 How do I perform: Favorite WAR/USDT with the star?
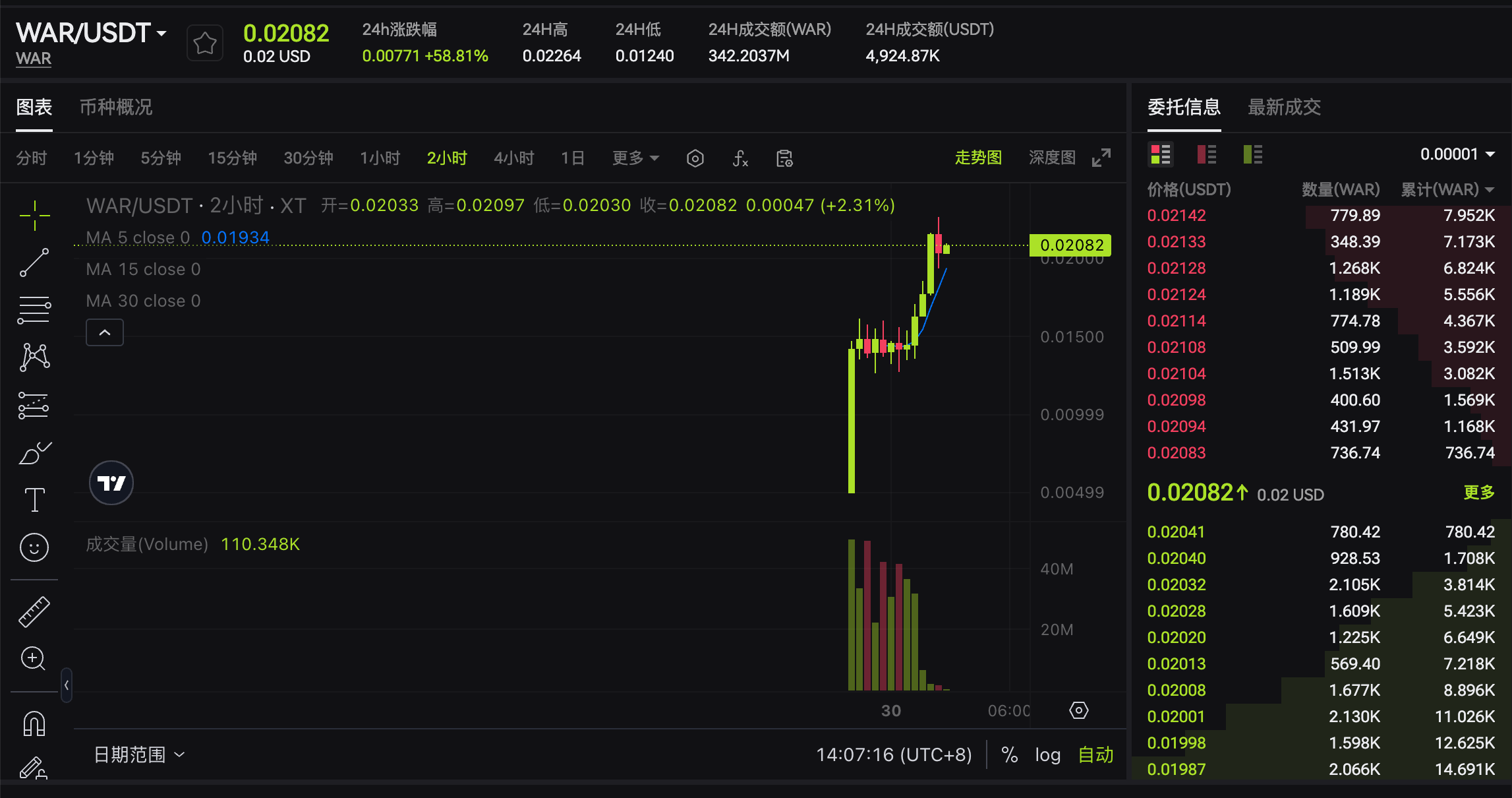pyautogui.click(x=204, y=42)
